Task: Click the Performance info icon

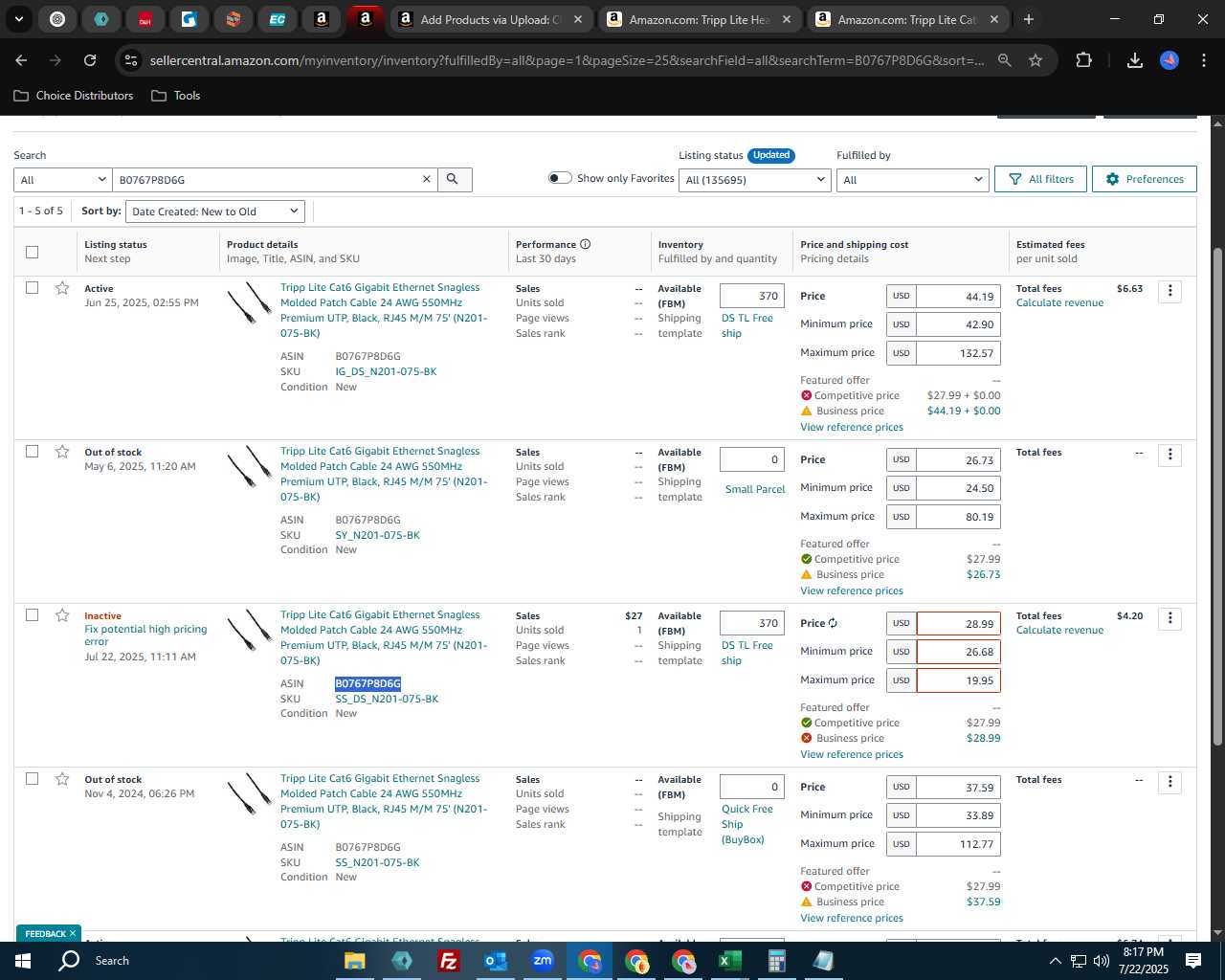Action: (586, 244)
